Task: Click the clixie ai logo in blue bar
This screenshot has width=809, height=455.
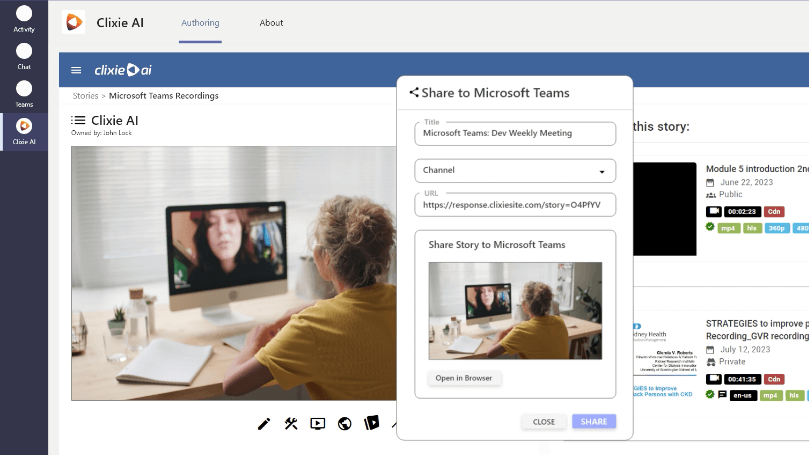Action: (123, 70)
